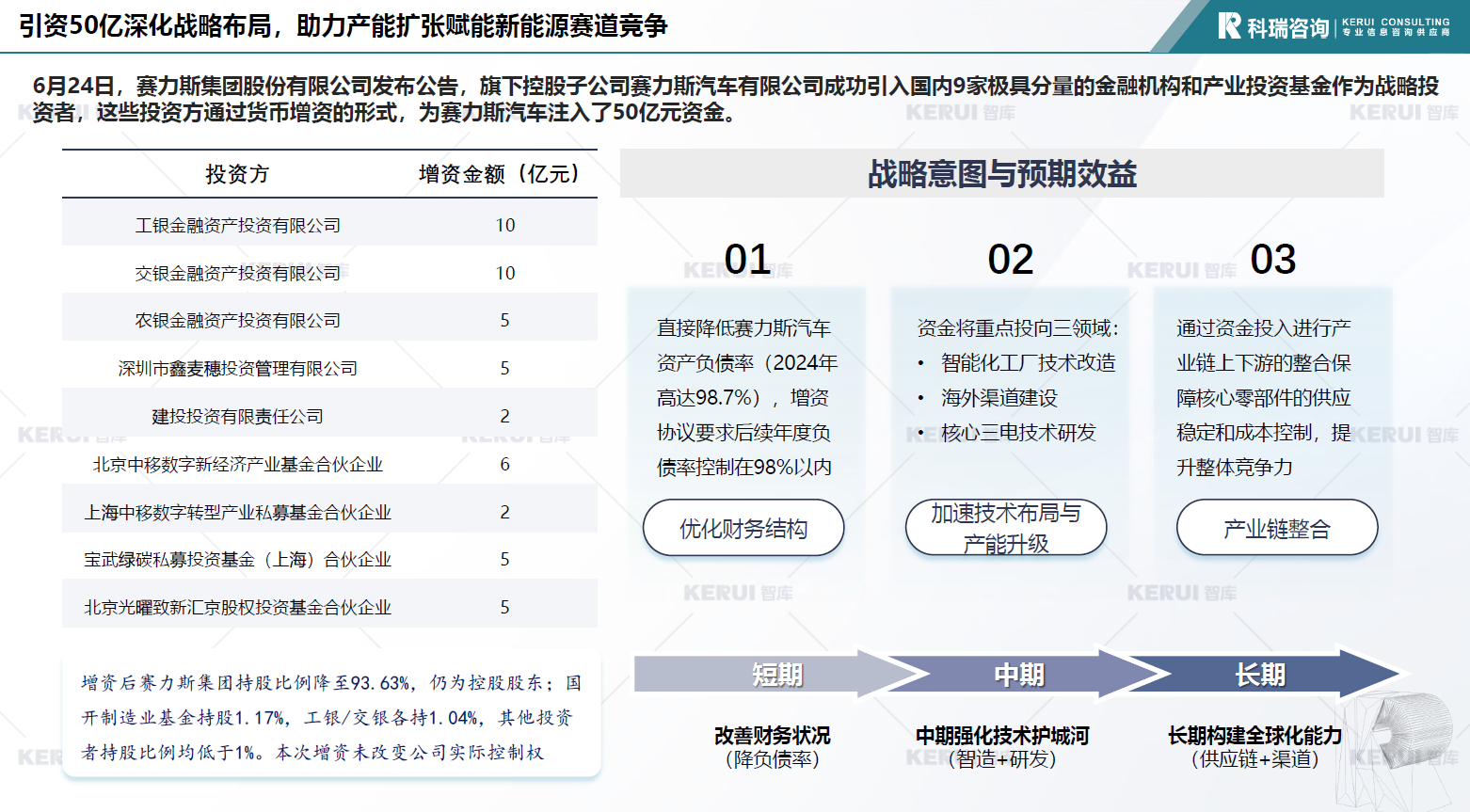Click the subtitle （智造+研发）
This screenshot has height=812, width=1470.
1002,758
